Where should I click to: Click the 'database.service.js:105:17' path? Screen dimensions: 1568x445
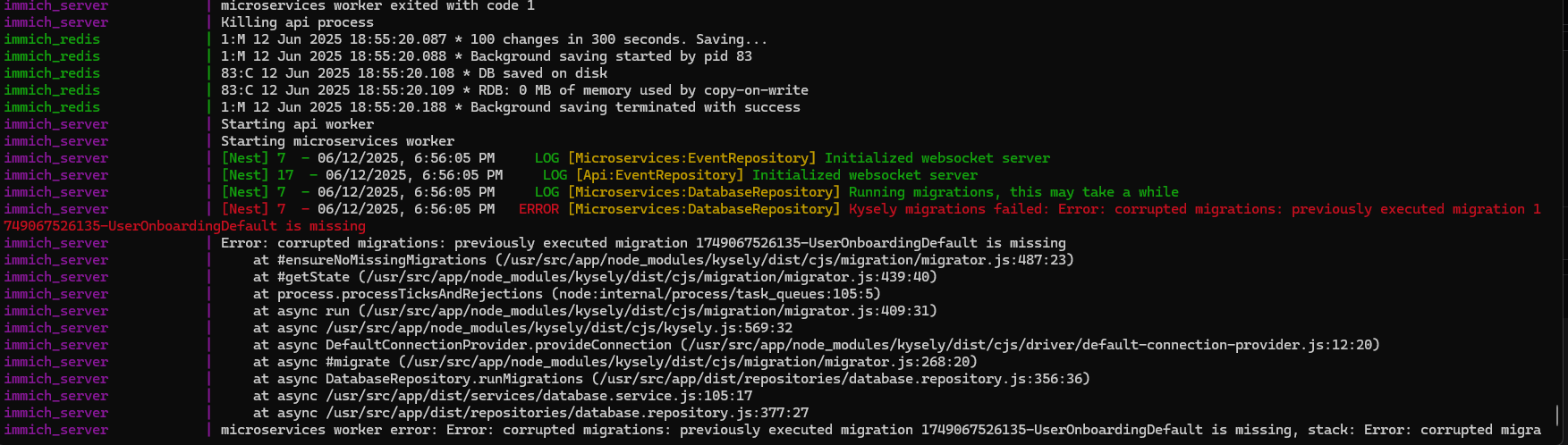click(538, 396)
